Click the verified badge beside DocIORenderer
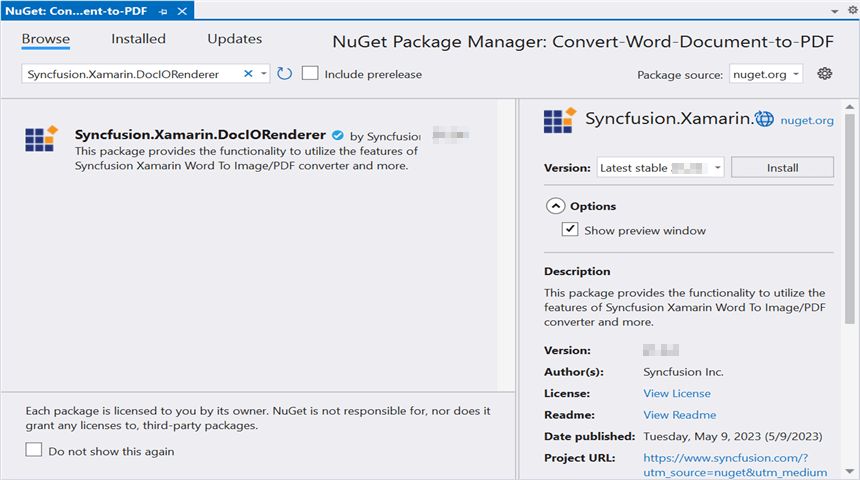 pyautogui.click(x=338, y=135)
